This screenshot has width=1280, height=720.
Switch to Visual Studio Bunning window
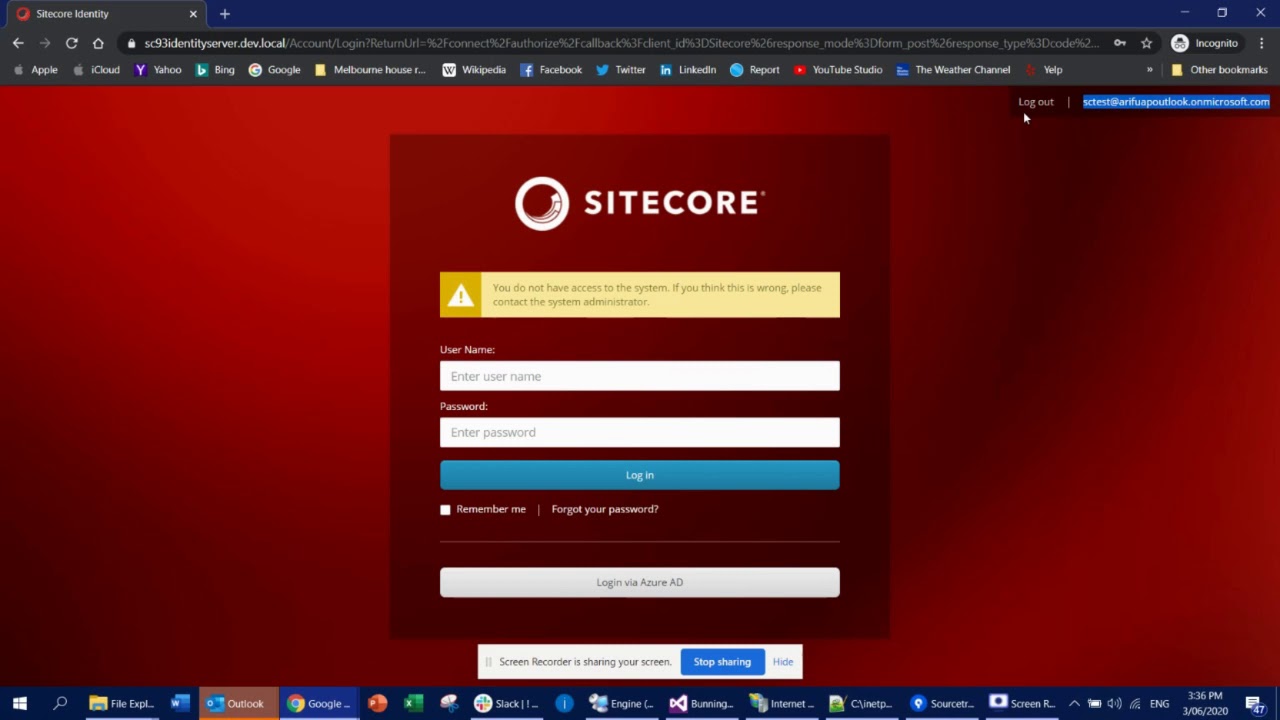click(x=702, y=704)
